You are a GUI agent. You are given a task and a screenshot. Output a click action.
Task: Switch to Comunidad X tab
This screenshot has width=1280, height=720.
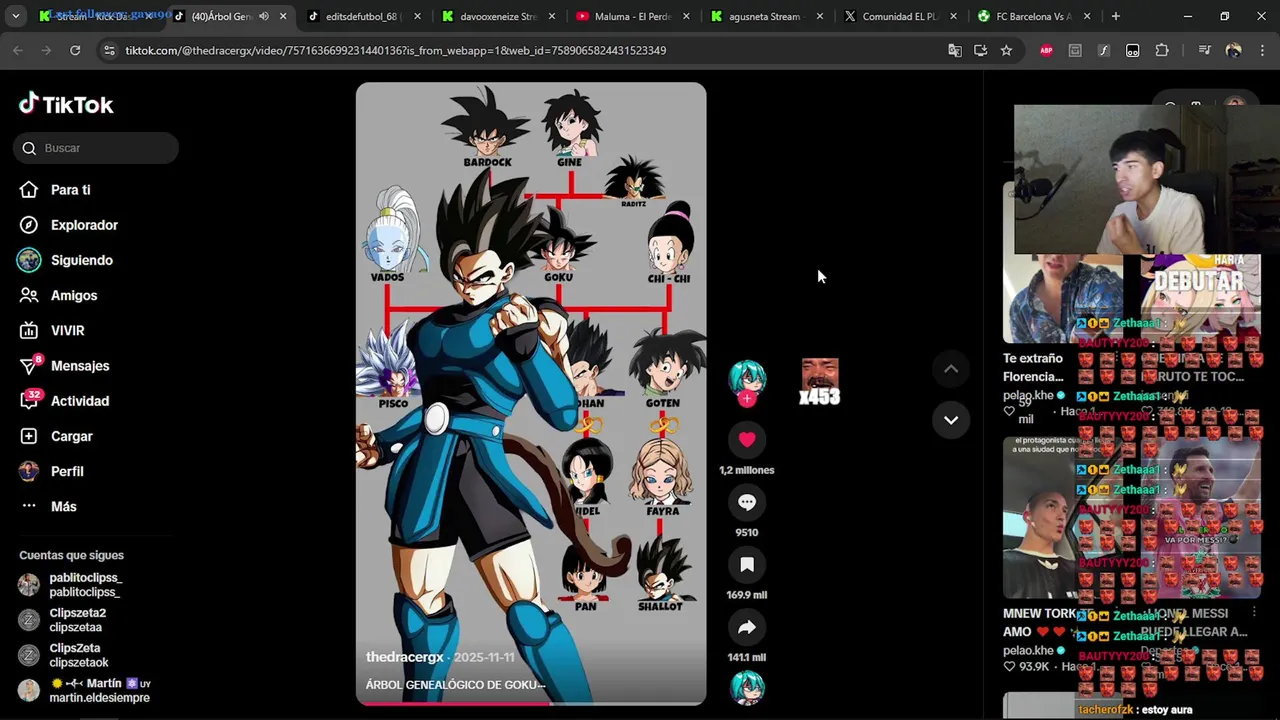pyautogui.click(x=900, y=16)
